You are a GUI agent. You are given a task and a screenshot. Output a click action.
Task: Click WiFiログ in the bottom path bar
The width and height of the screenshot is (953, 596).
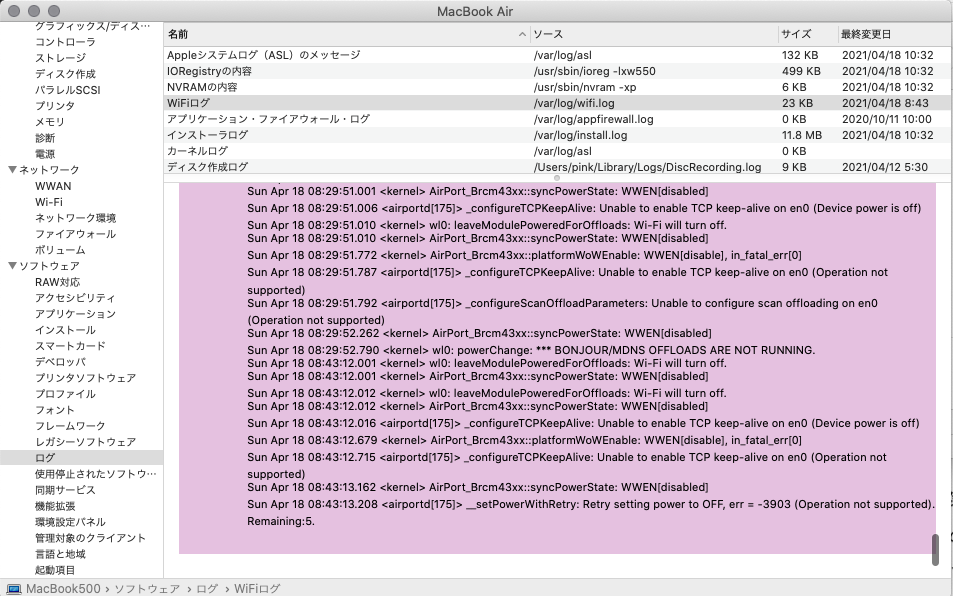click(x=256, y=589)
